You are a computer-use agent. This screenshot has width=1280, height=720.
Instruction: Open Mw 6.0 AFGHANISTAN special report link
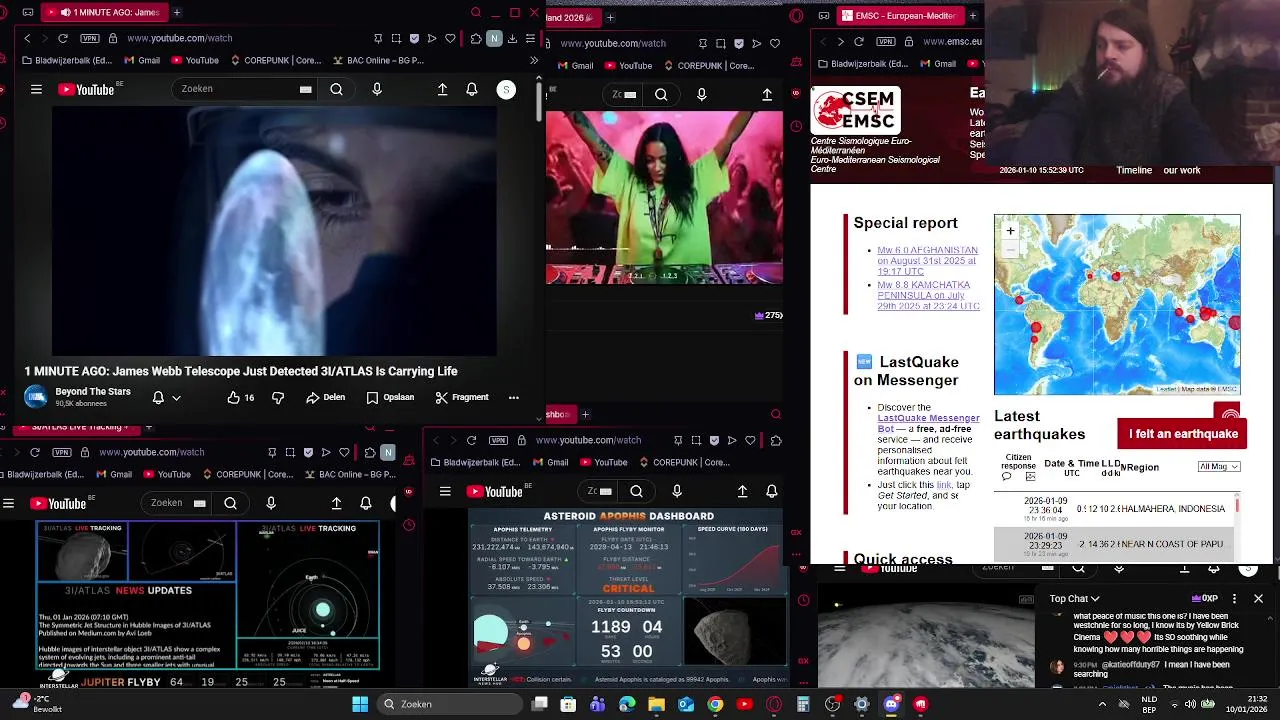927,261
